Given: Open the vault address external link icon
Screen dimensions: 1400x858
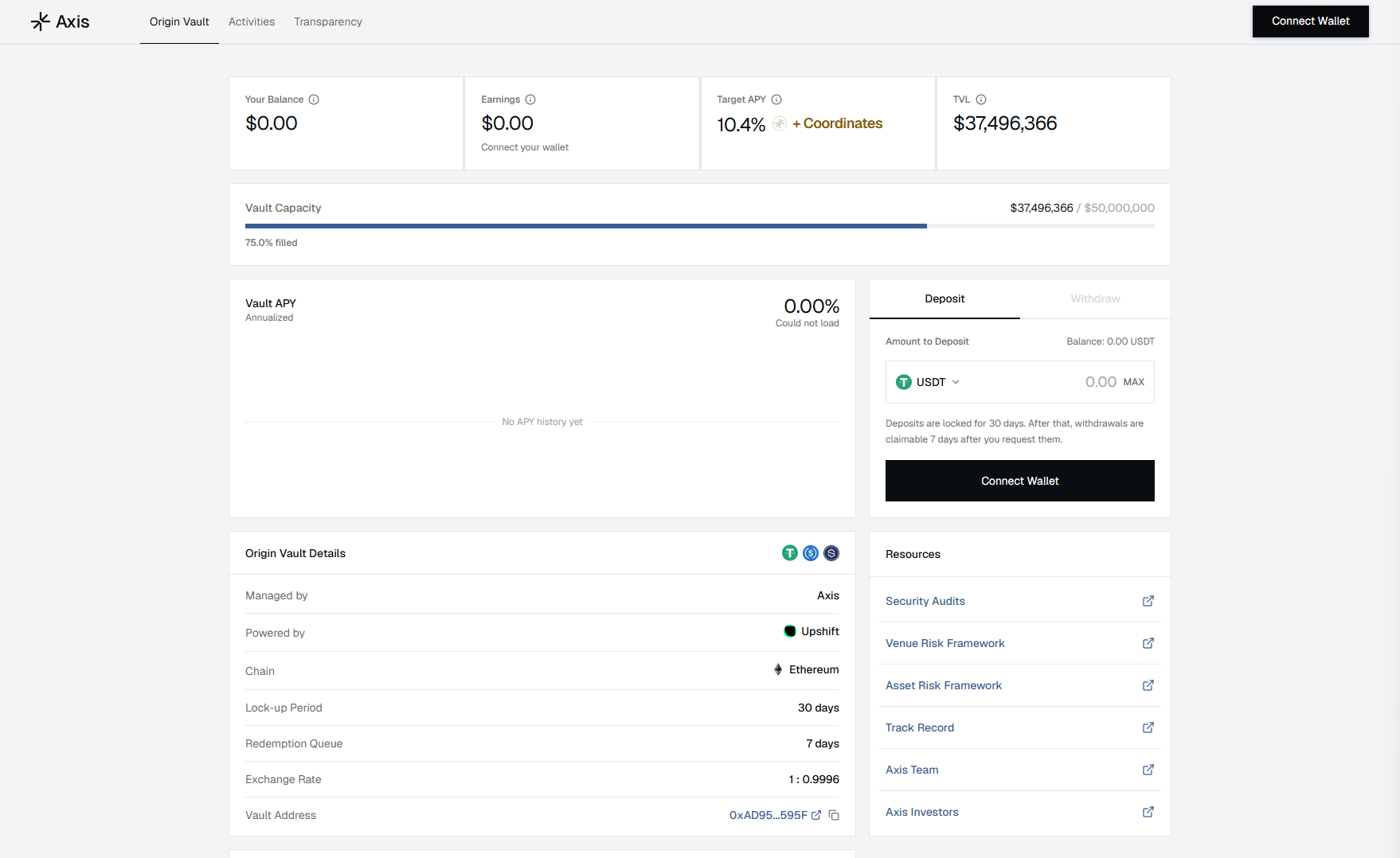Looking at the screenshot, I should [816, 815].
